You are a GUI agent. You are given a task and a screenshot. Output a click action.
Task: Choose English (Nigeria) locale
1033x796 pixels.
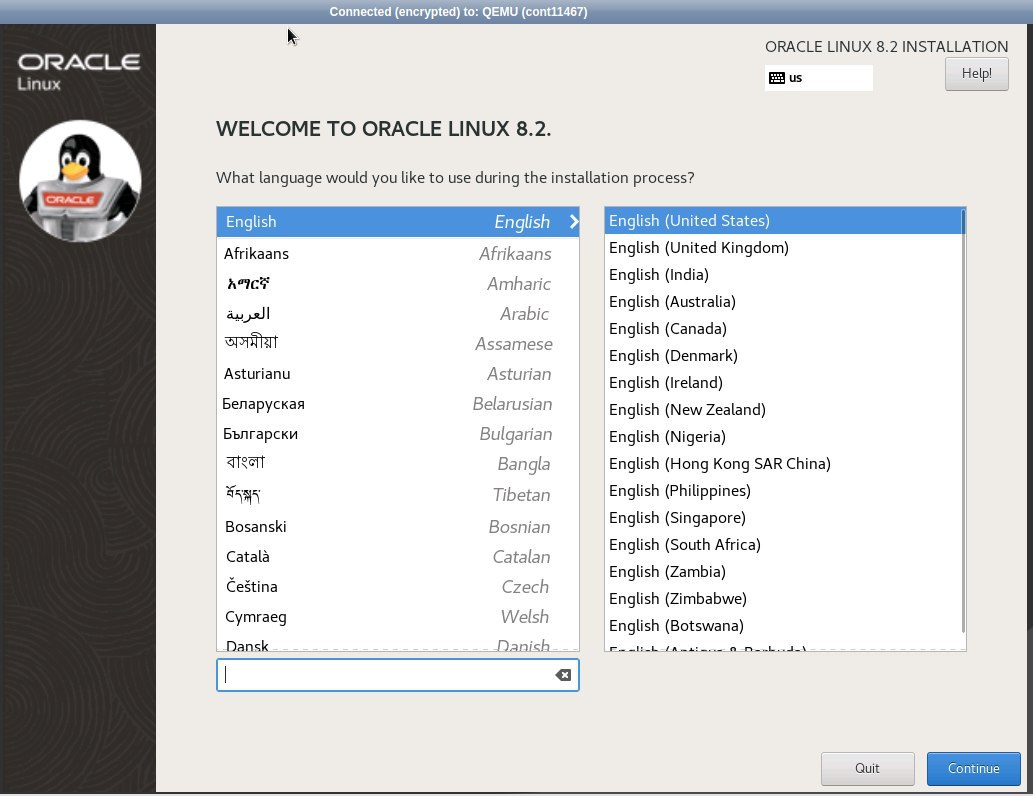click(783, 437)
